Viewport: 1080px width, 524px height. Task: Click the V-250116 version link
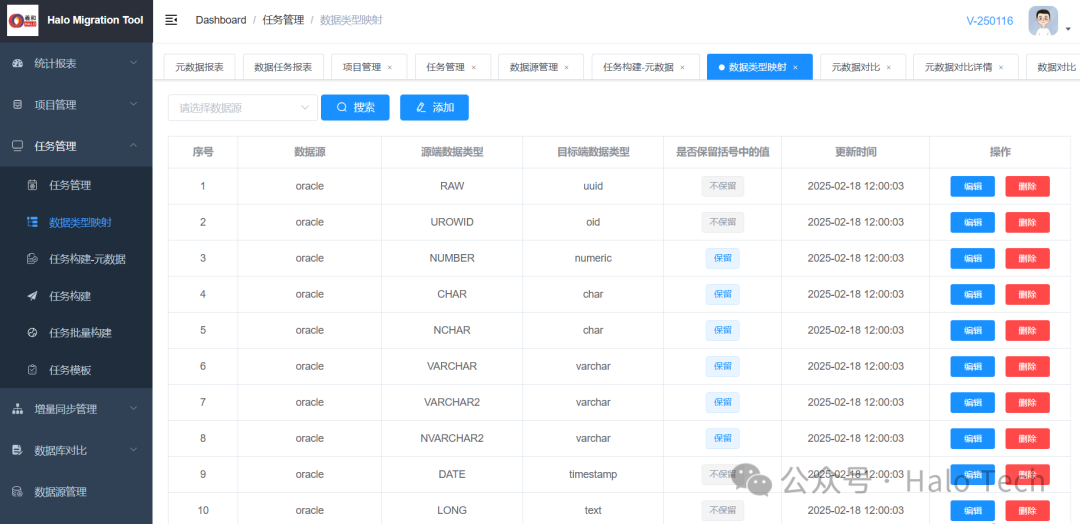click(x=990, y=21)
